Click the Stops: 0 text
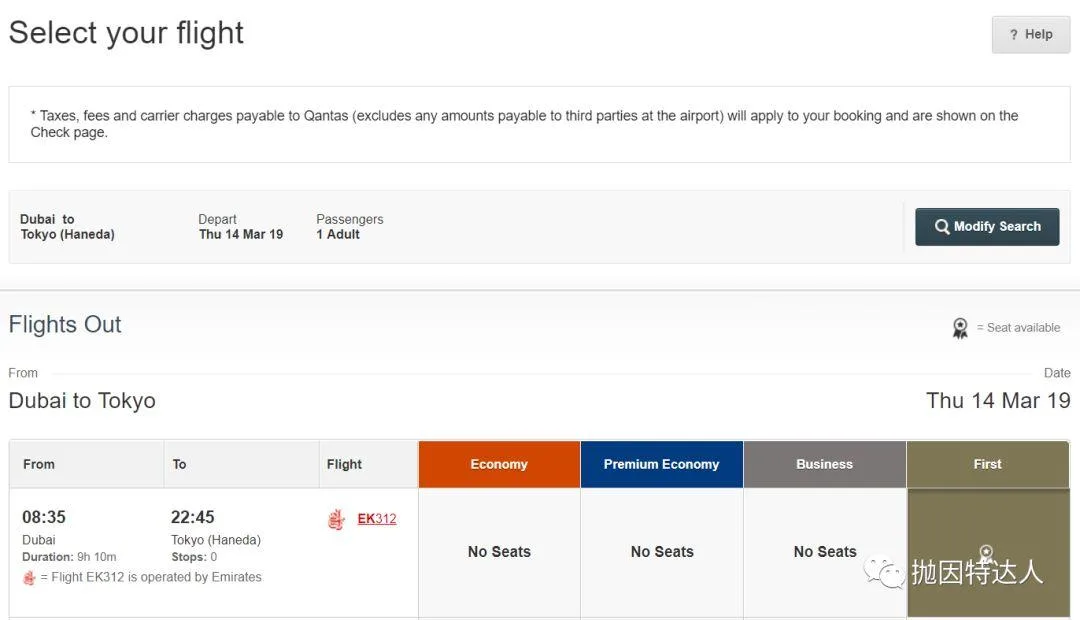The height and width of the screenshot is (620, 1080). click(194, 557)
